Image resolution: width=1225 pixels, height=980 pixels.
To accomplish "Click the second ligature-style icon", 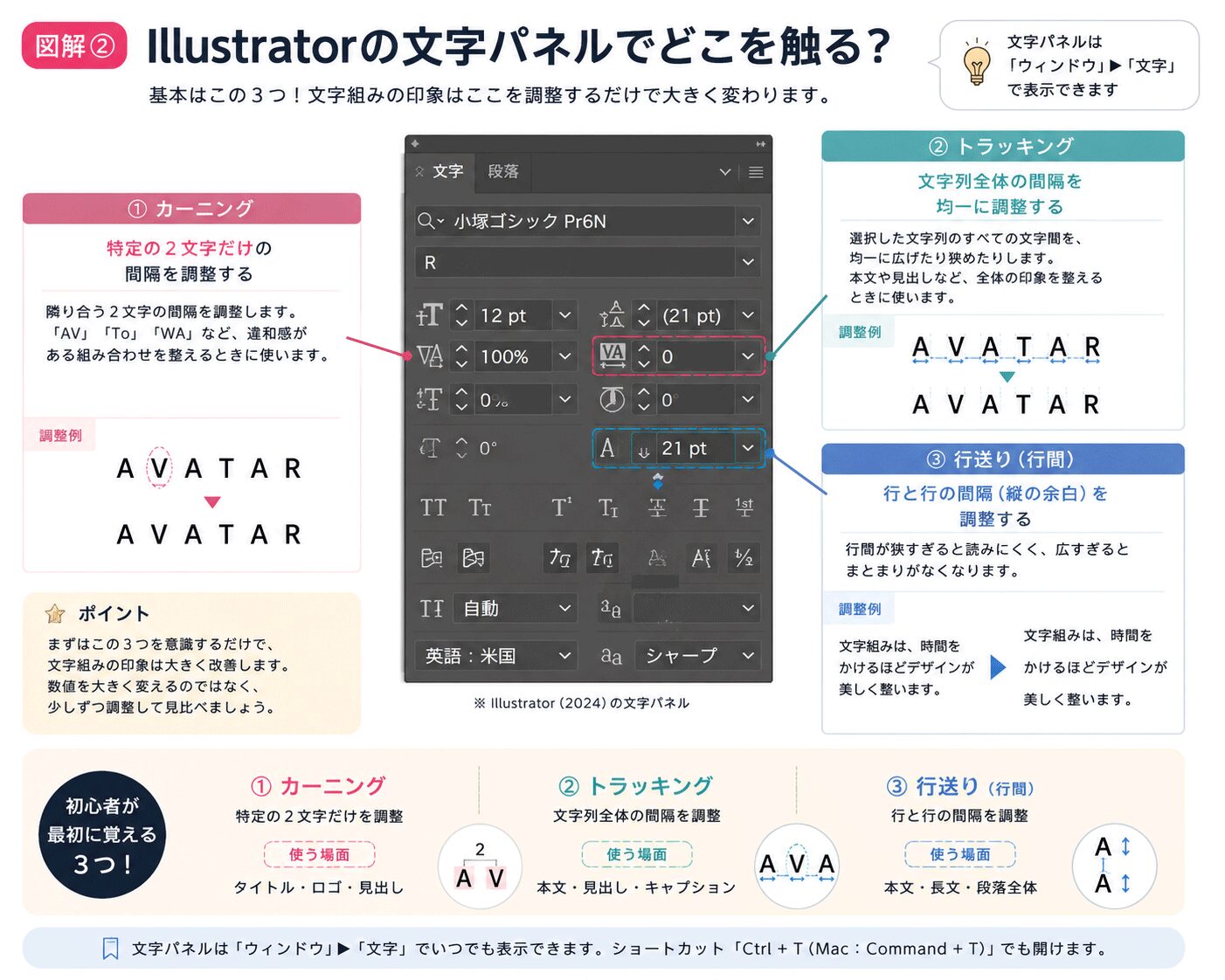I will click(602, 557).
